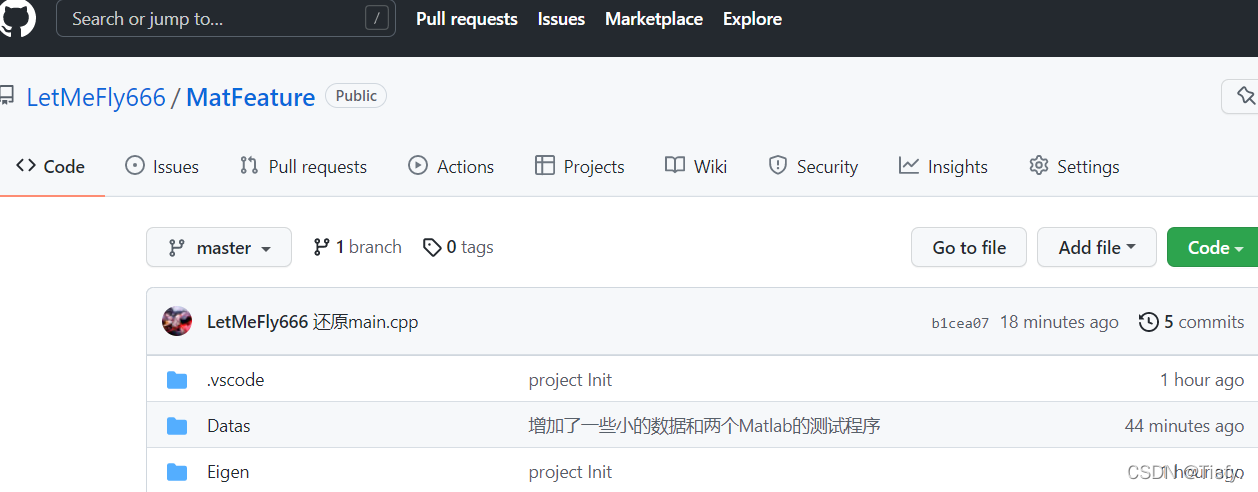Screen dimensions: 1258x492
Task: Open the Wiki tab
Action: 696,167
